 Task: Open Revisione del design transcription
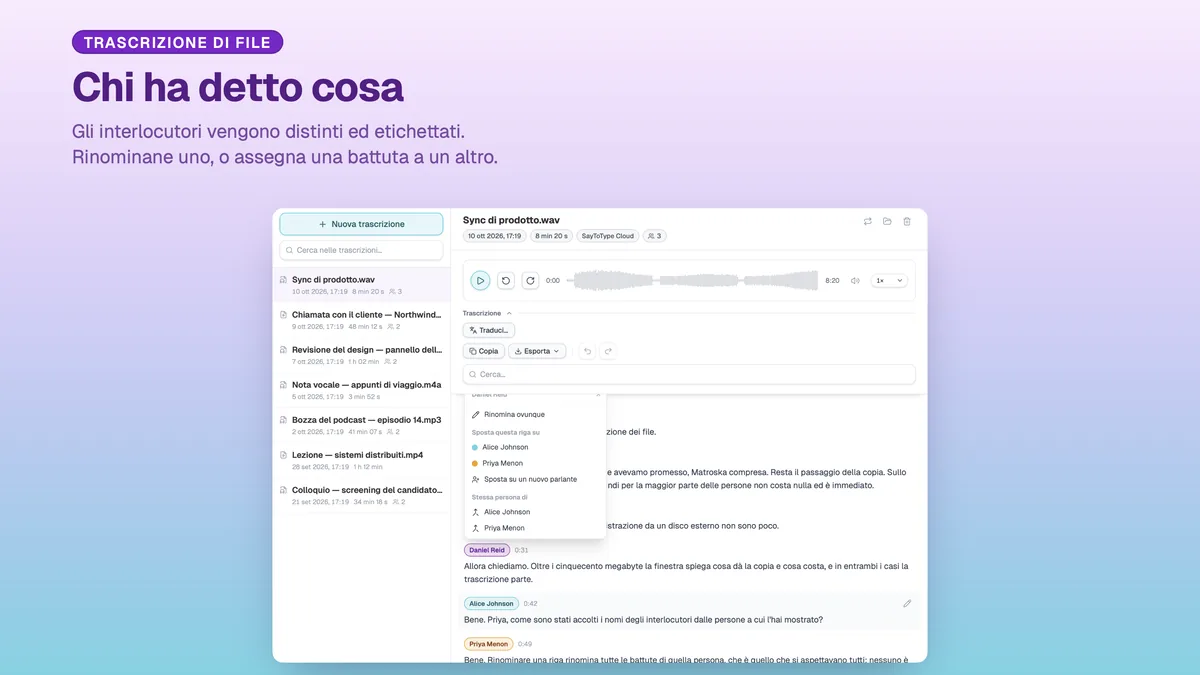pos(361,355)
